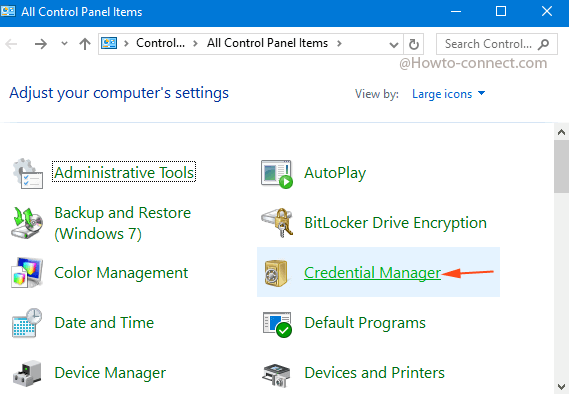Image resolution: width=569 pixels, height=394 pixels.
Task: Go up one level
Action: point(85,44)
